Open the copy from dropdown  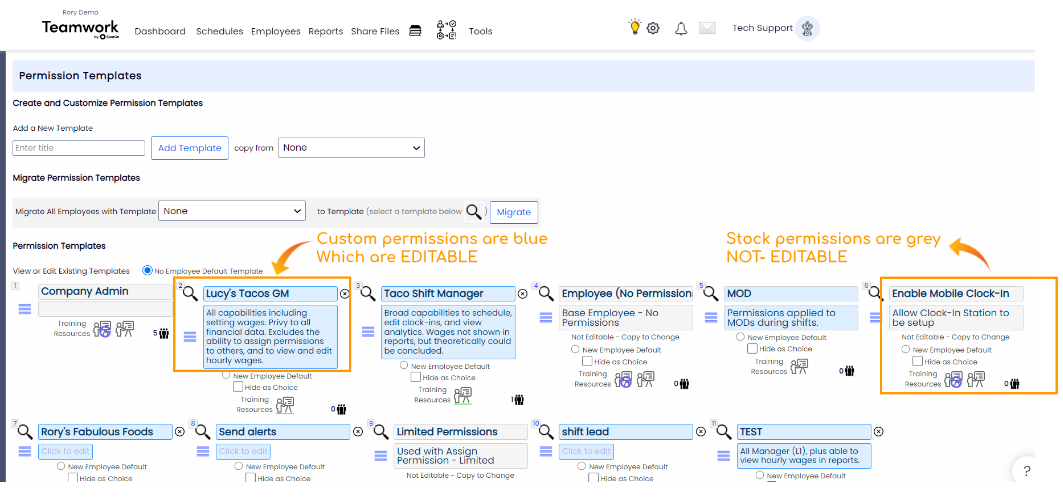click(351, 148)
